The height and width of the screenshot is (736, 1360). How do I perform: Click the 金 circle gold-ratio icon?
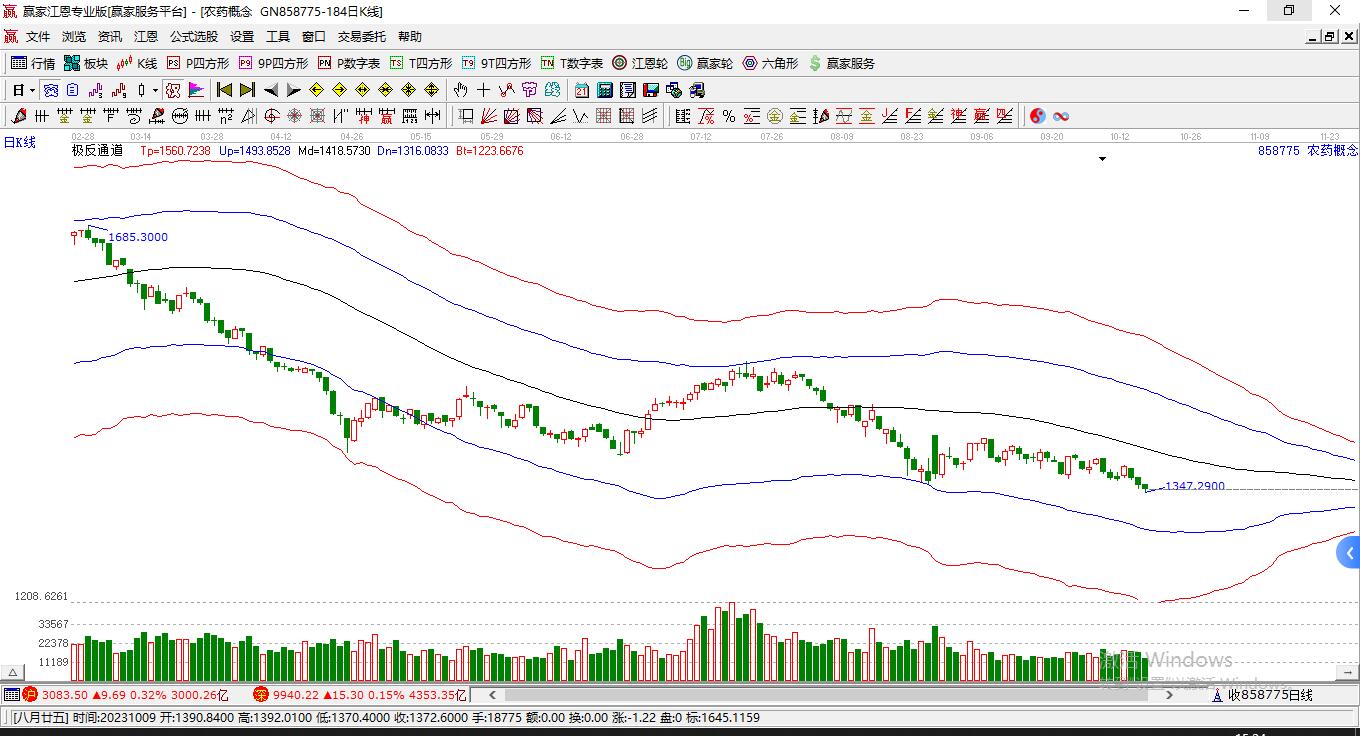click(774, 116)
